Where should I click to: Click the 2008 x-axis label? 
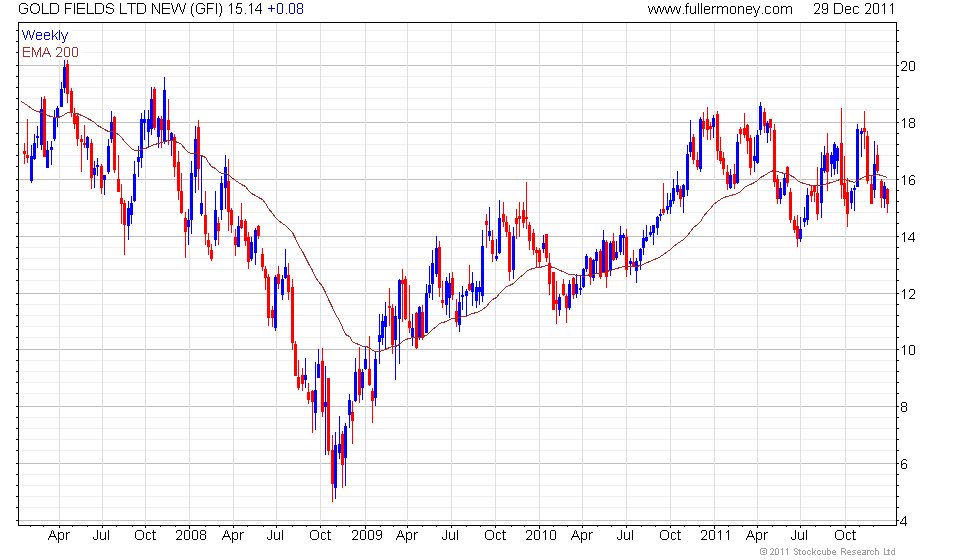click(191, 536)
